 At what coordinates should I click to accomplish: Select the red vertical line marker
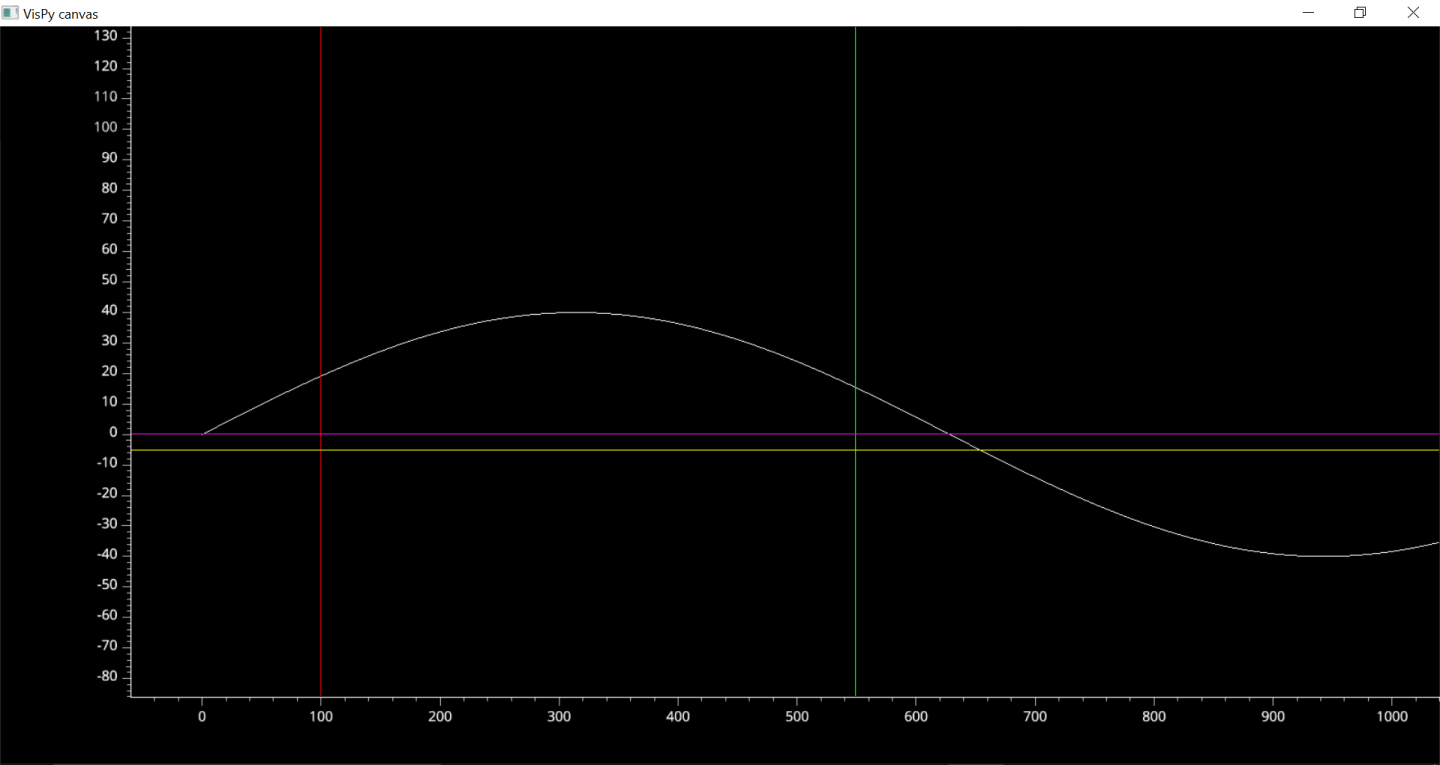(320, 361)
